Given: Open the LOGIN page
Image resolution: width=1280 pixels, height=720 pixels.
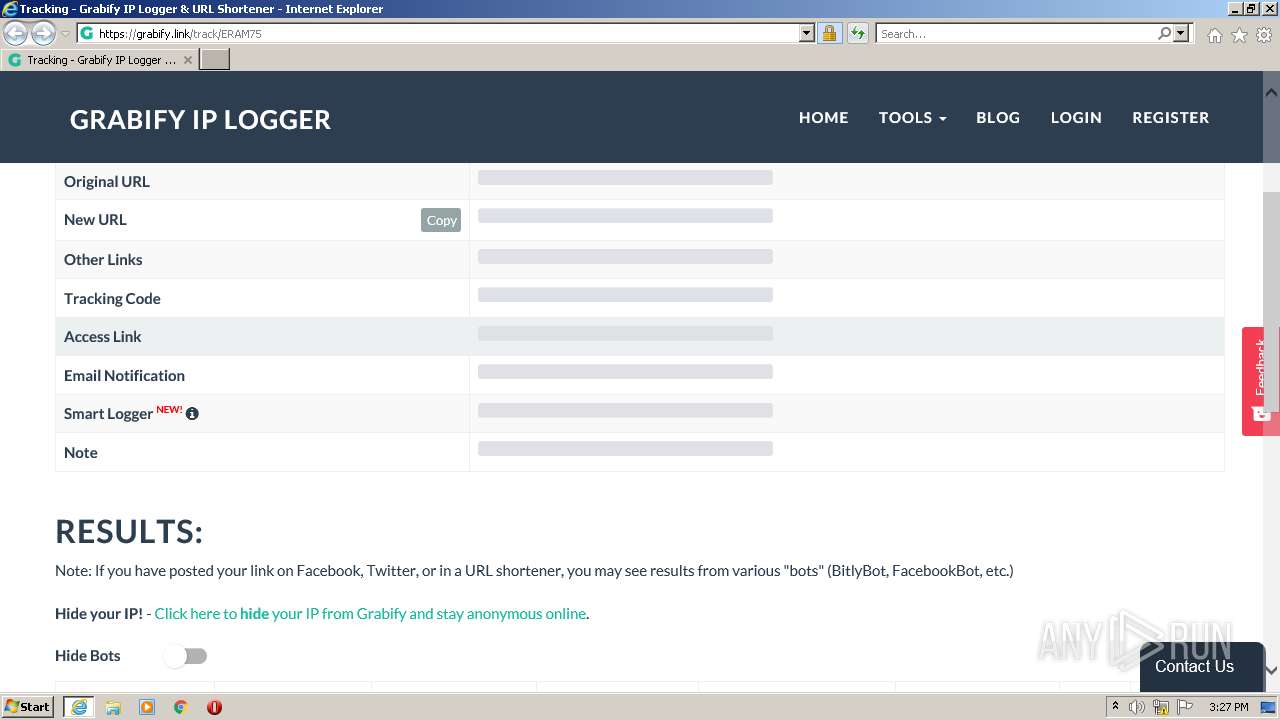Looking at the screenshot, I should coord(1076,117).
